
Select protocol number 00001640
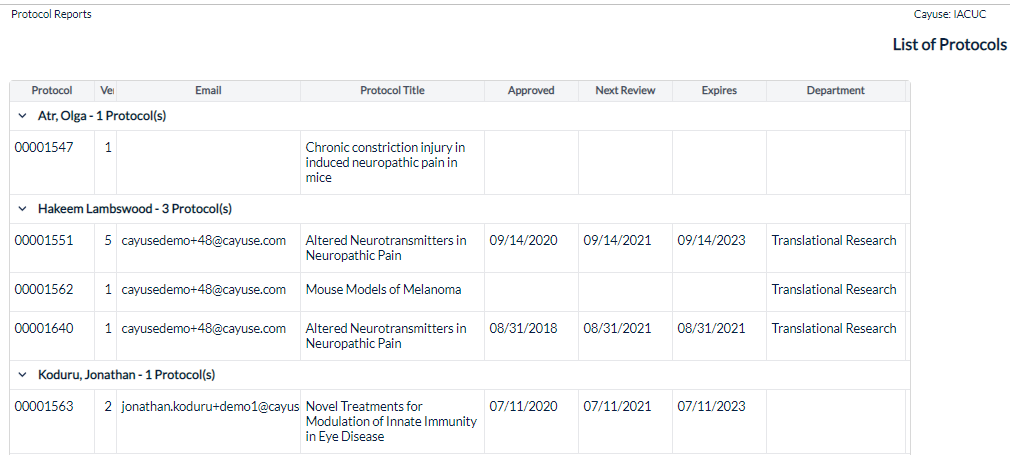[x=44, y=328]
